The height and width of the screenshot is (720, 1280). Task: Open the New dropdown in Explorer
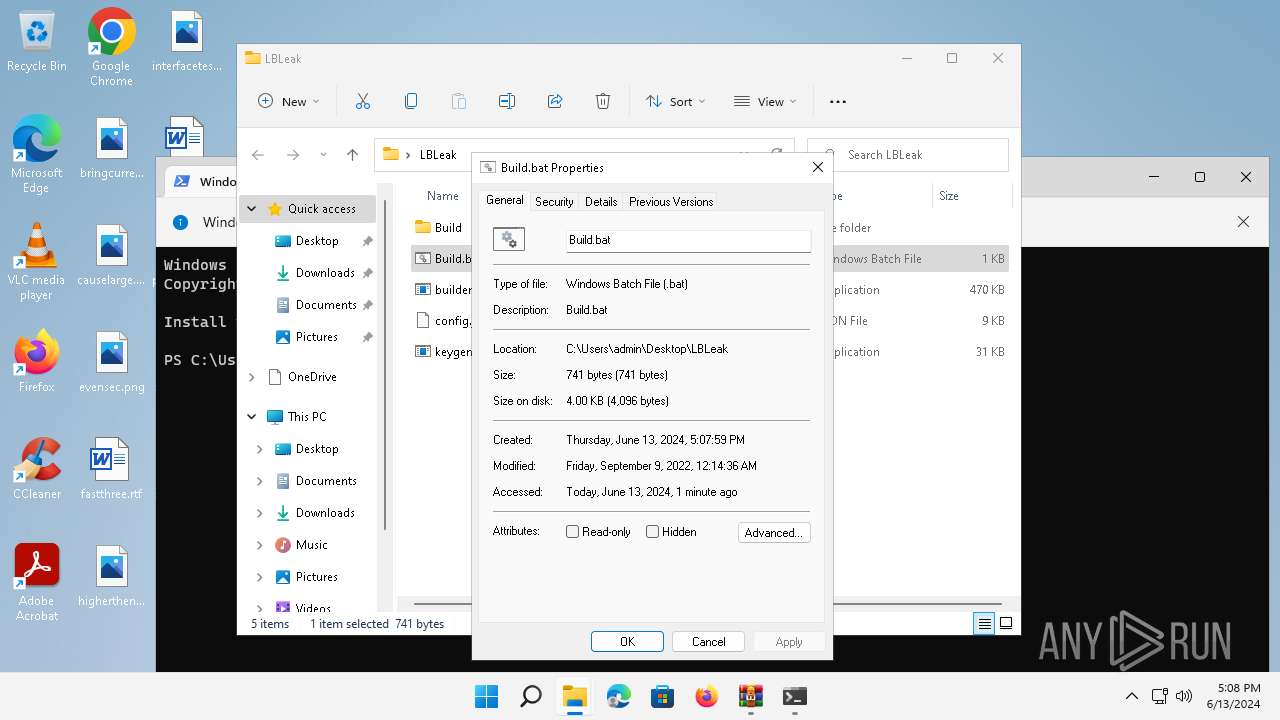coord(289,101)
